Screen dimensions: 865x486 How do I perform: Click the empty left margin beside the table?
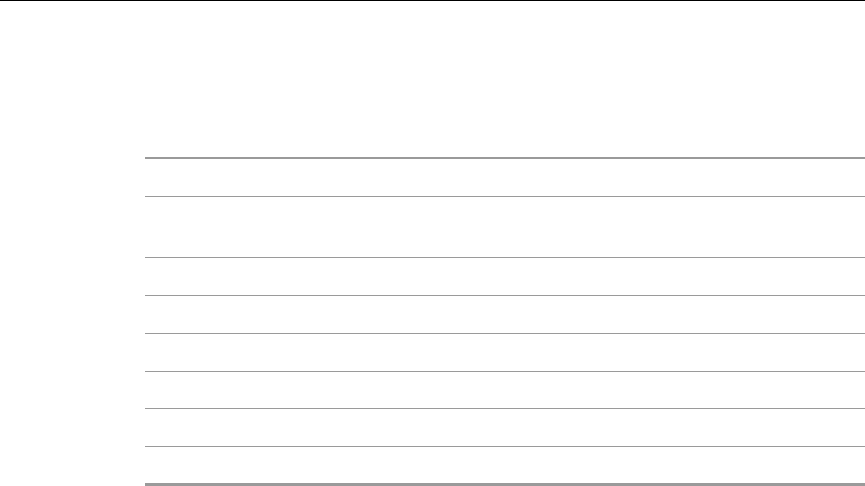pos(70,320)
